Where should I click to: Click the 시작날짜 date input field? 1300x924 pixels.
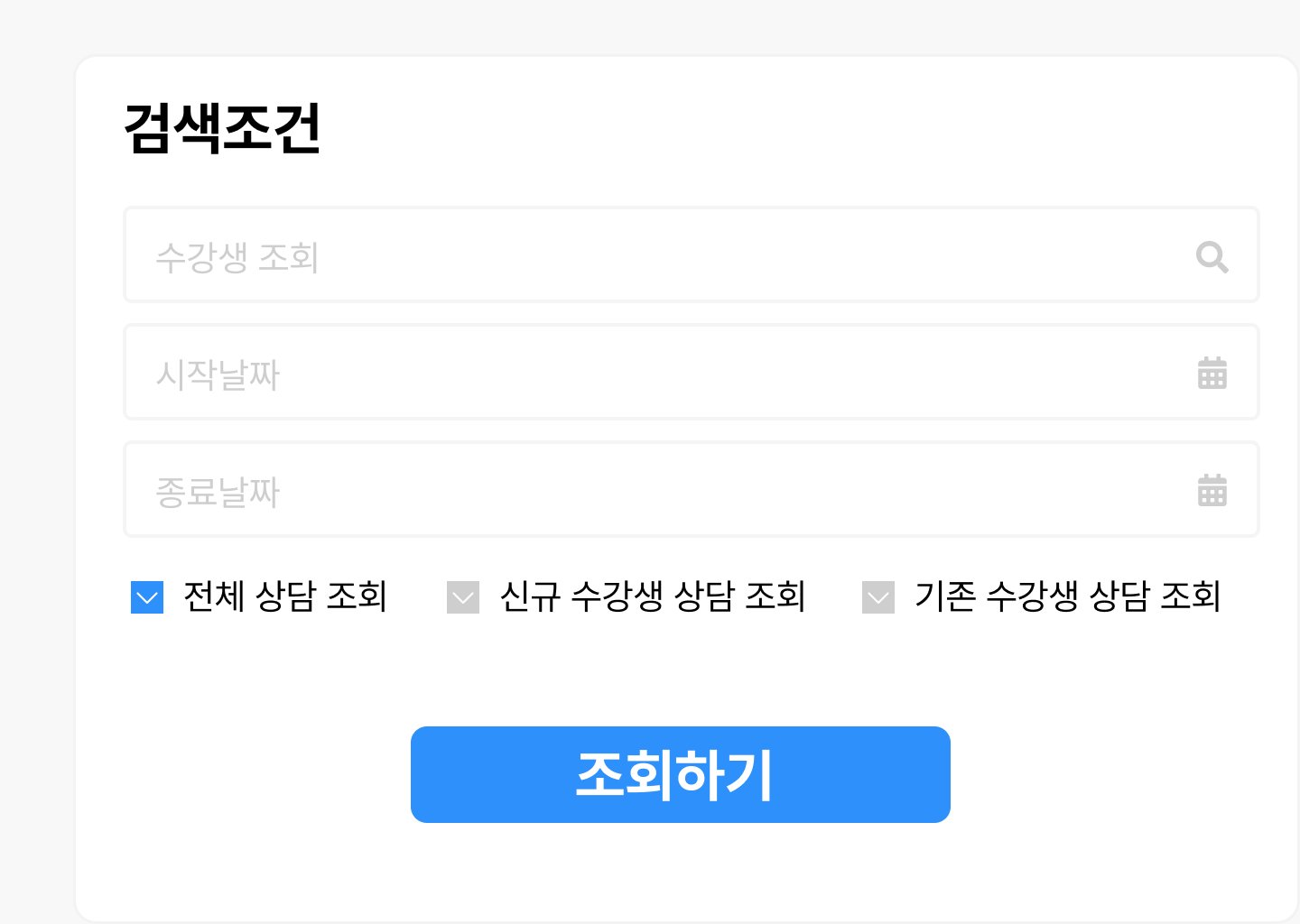click(x=632, y=373)
